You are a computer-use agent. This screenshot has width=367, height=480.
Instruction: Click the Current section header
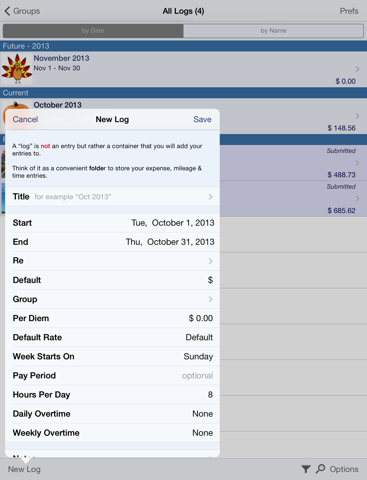(183, 93)
